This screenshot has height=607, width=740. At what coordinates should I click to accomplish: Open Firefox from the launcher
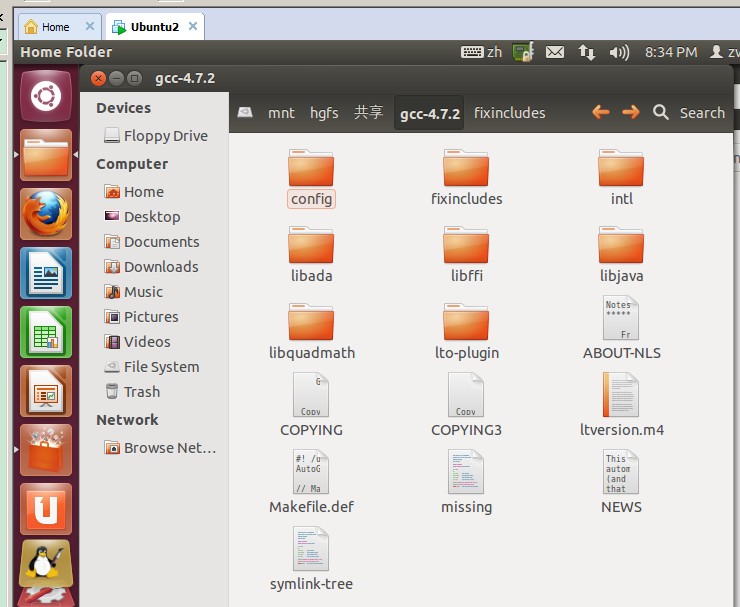[46, 214]
